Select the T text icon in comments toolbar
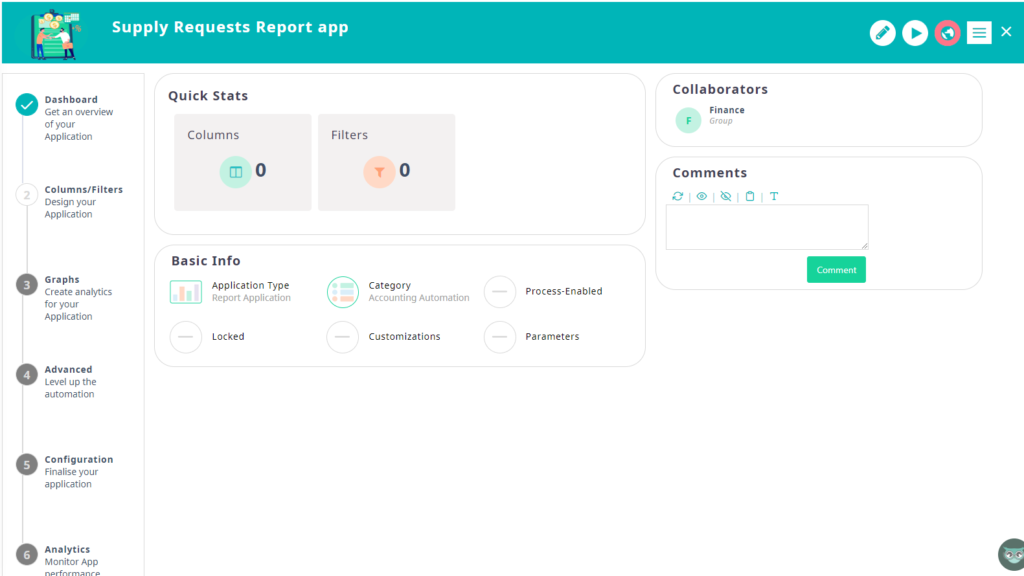The width and height of the screenshot is (1024, 576). (774, 196)
